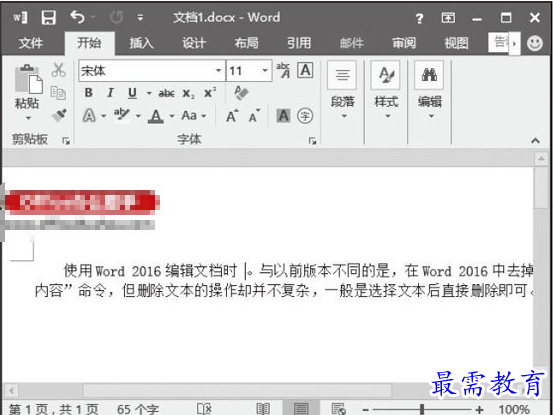Expand the font name dropdown arrow
The height and width of the screenshot is (415, 553).
point(218,71)
